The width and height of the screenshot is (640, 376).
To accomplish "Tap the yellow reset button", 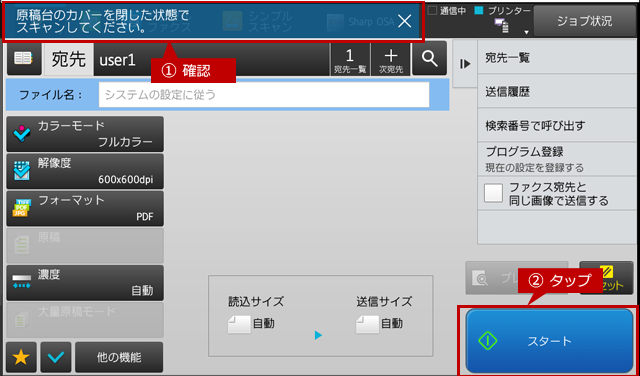I will [606, 278].
